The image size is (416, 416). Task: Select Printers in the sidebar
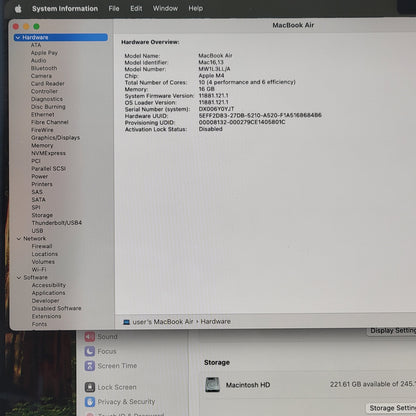click(x=42, y=184)
